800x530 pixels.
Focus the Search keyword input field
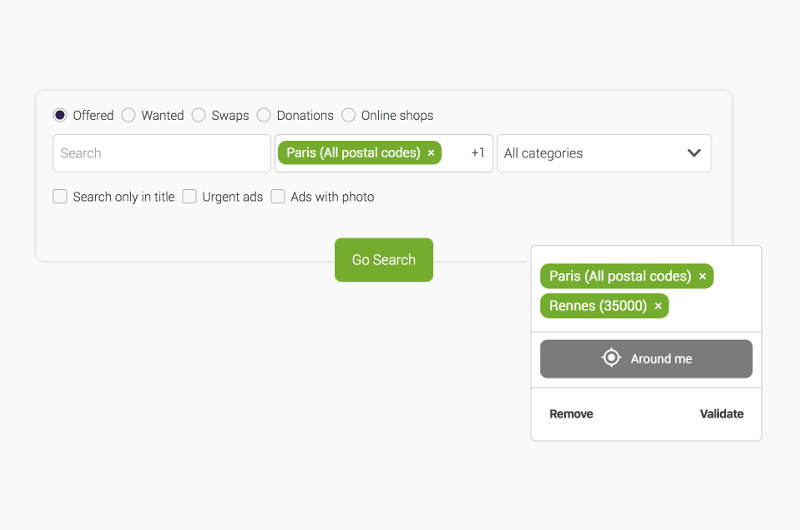[161, 153]
